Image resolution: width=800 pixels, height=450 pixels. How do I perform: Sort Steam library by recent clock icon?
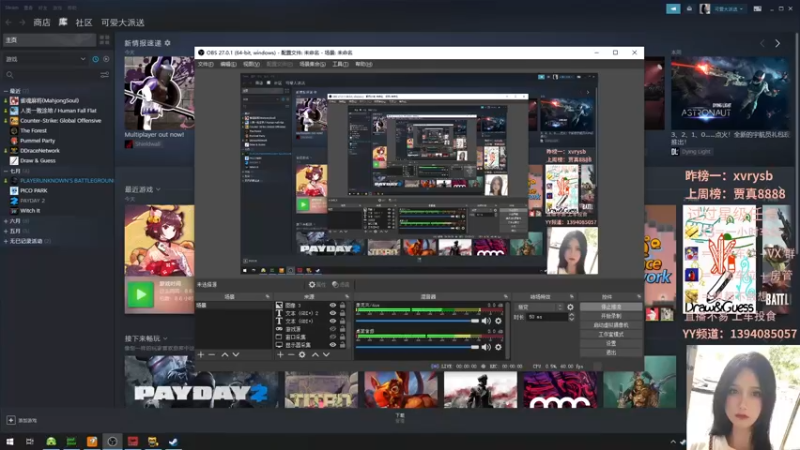[95, 59]
